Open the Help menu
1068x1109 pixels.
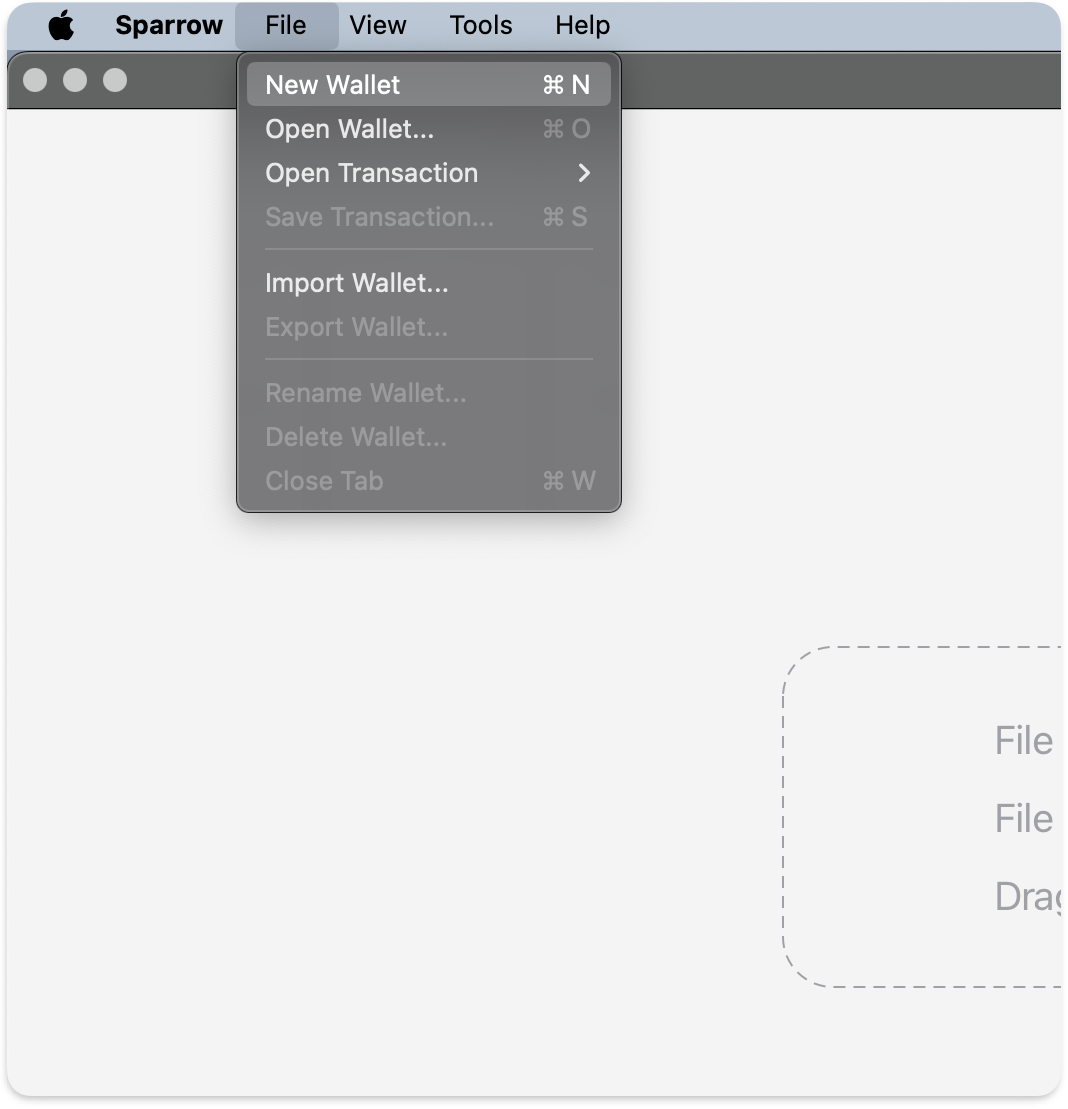tap(582, 26)
